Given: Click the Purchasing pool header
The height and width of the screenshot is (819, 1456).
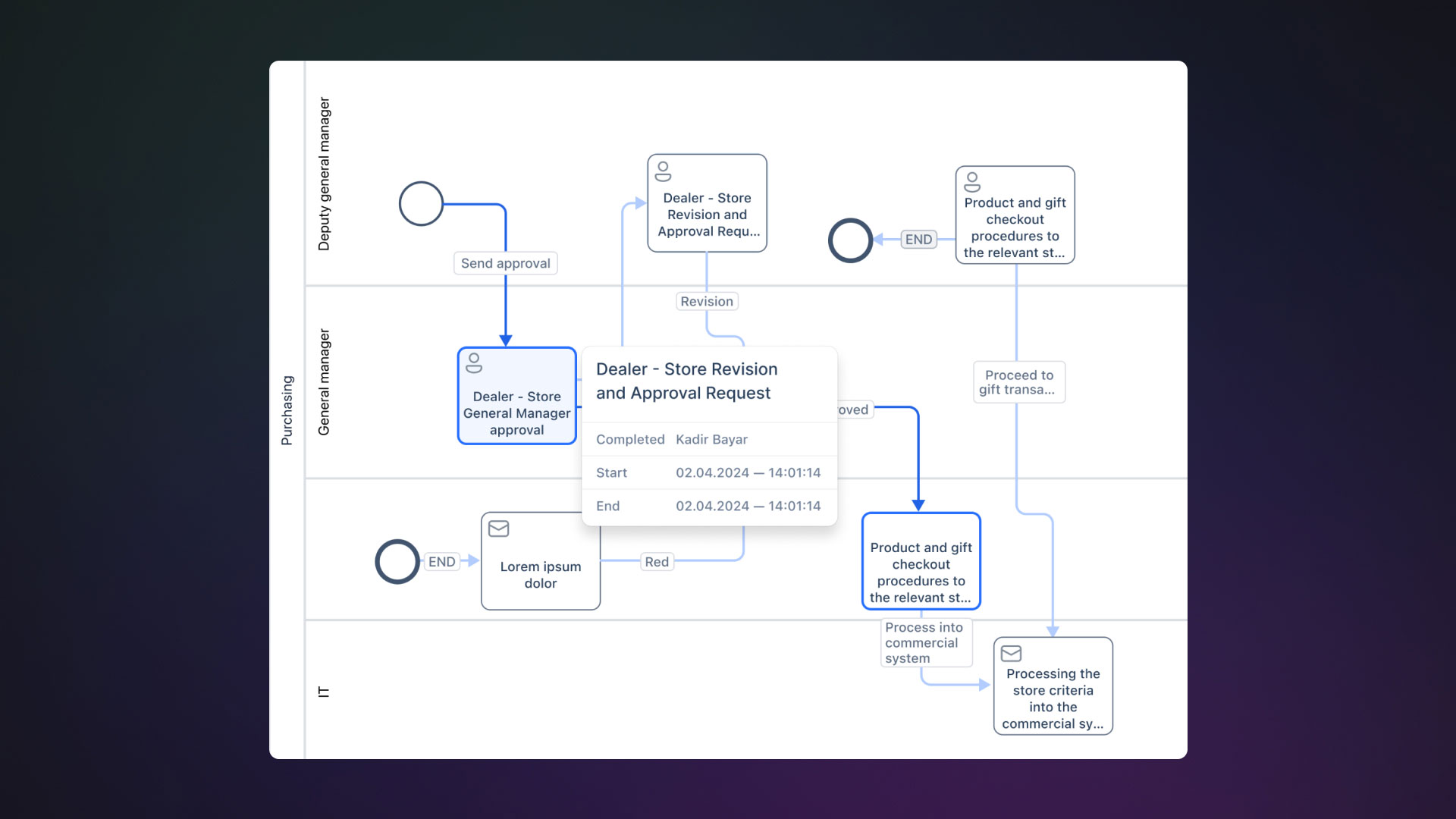Looking at the screenshot, I should pyautogui.click(x=287, y=409).
